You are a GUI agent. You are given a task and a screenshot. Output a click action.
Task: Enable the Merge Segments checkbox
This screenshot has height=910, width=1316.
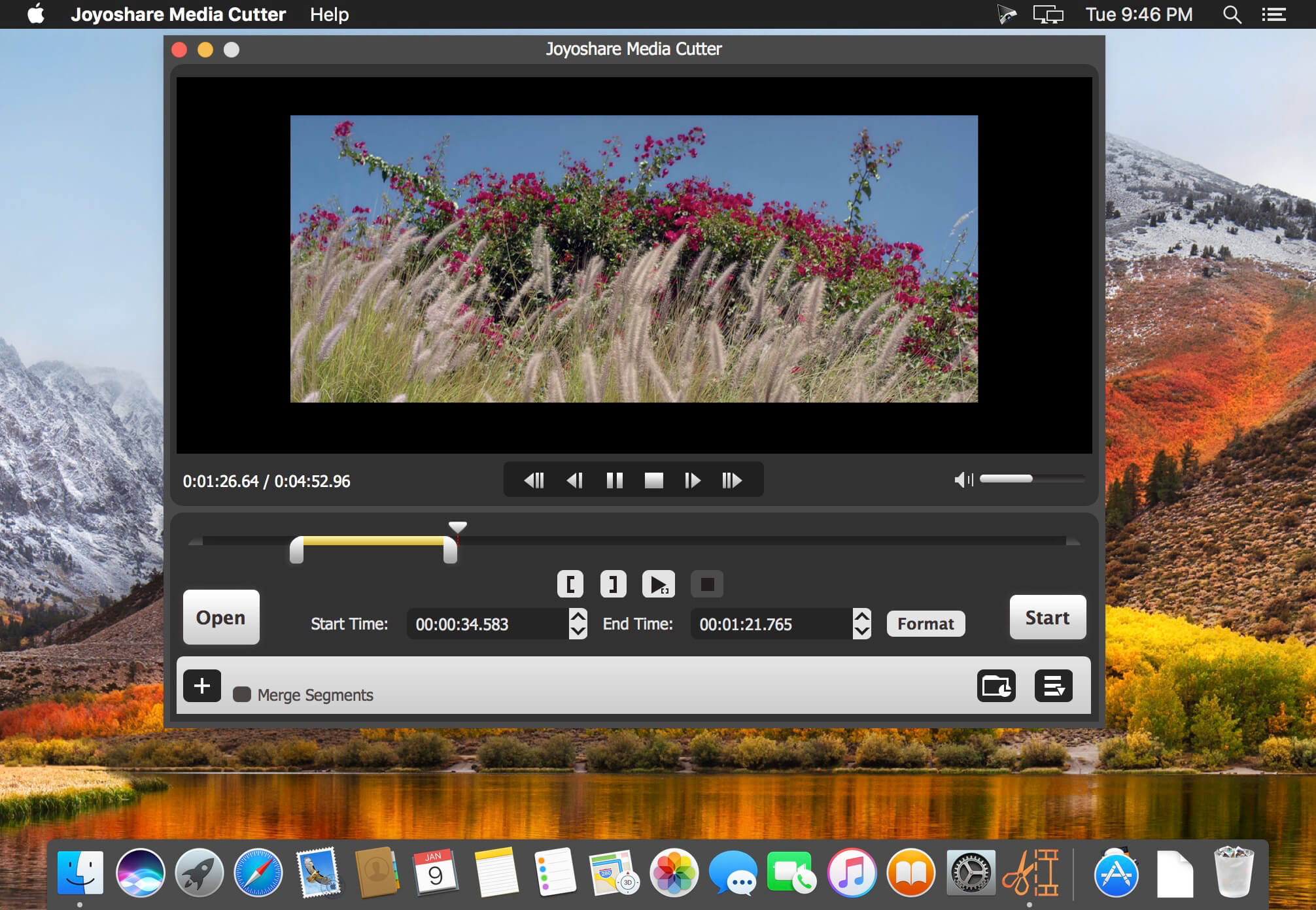242,694
